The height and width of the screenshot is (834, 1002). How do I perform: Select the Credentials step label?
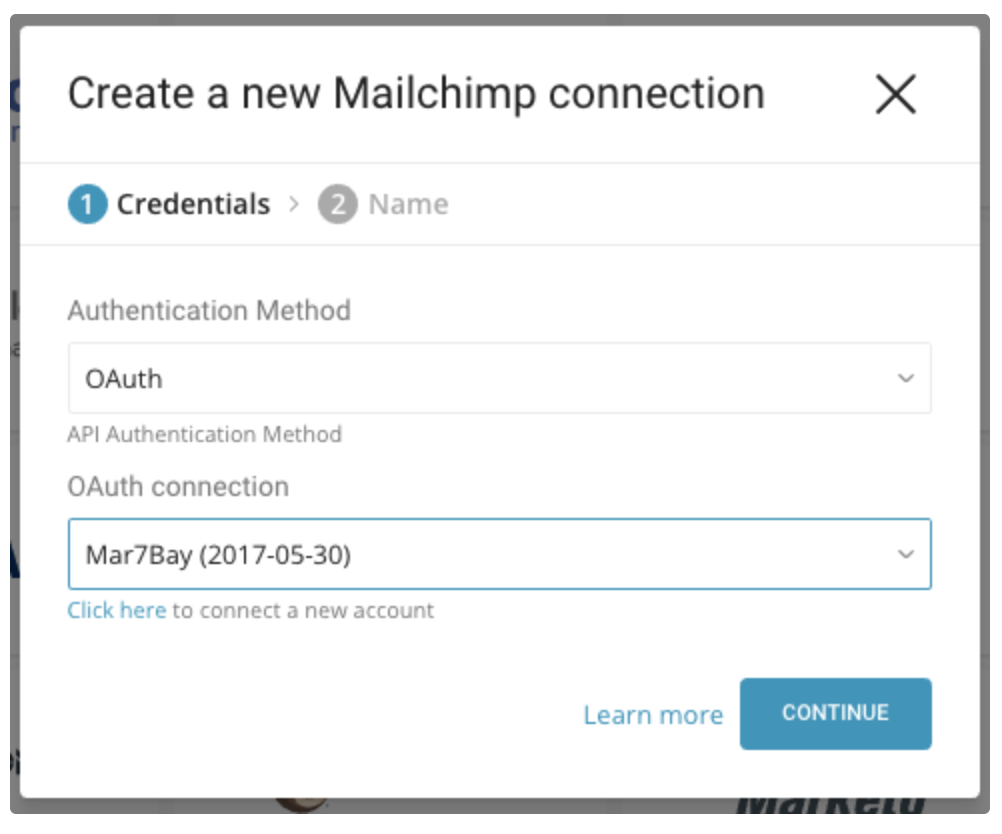point(193,205)
